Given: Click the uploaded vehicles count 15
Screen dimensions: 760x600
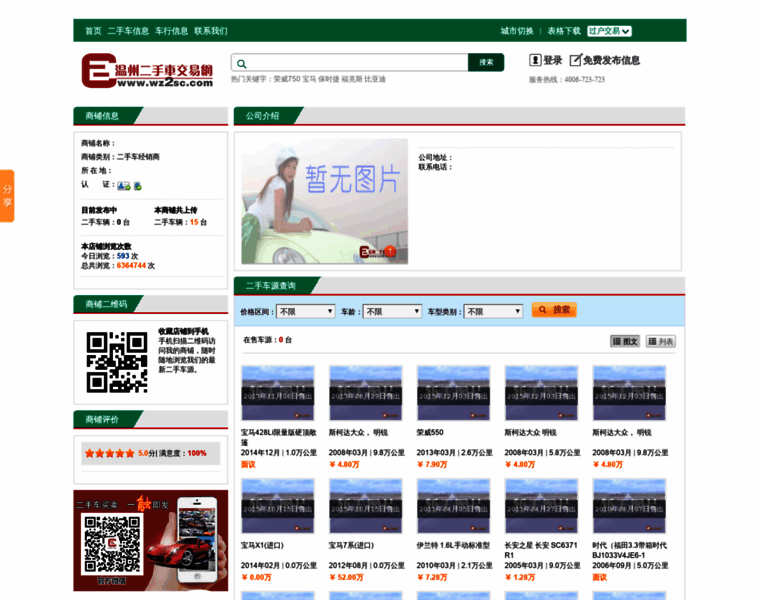Looking at the screenshot, I should (194, 222).
